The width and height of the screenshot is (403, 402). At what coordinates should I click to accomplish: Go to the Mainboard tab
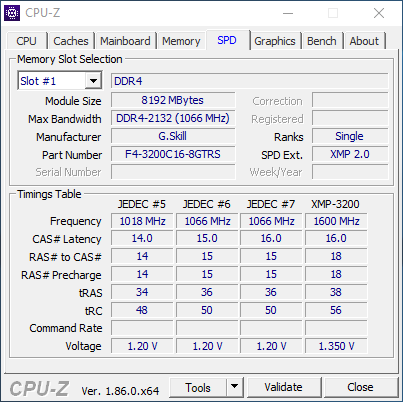[x=125, y=41]
